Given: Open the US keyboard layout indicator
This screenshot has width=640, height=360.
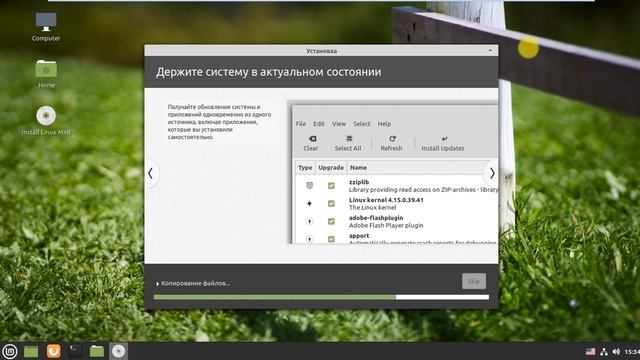Looking at the screenshot, I should pos(590,351).
